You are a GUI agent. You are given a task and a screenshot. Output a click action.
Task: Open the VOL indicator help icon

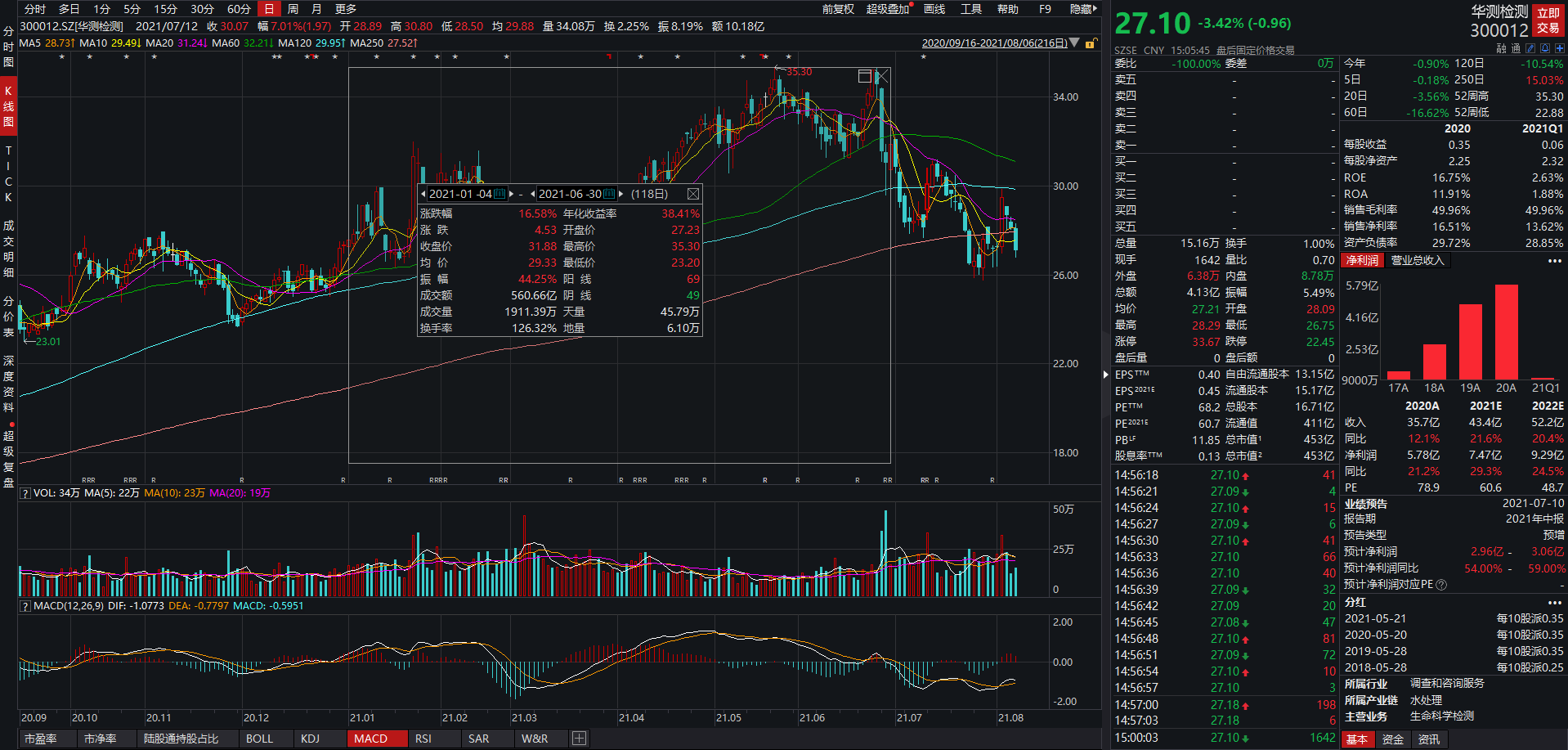tap(25, 493)
